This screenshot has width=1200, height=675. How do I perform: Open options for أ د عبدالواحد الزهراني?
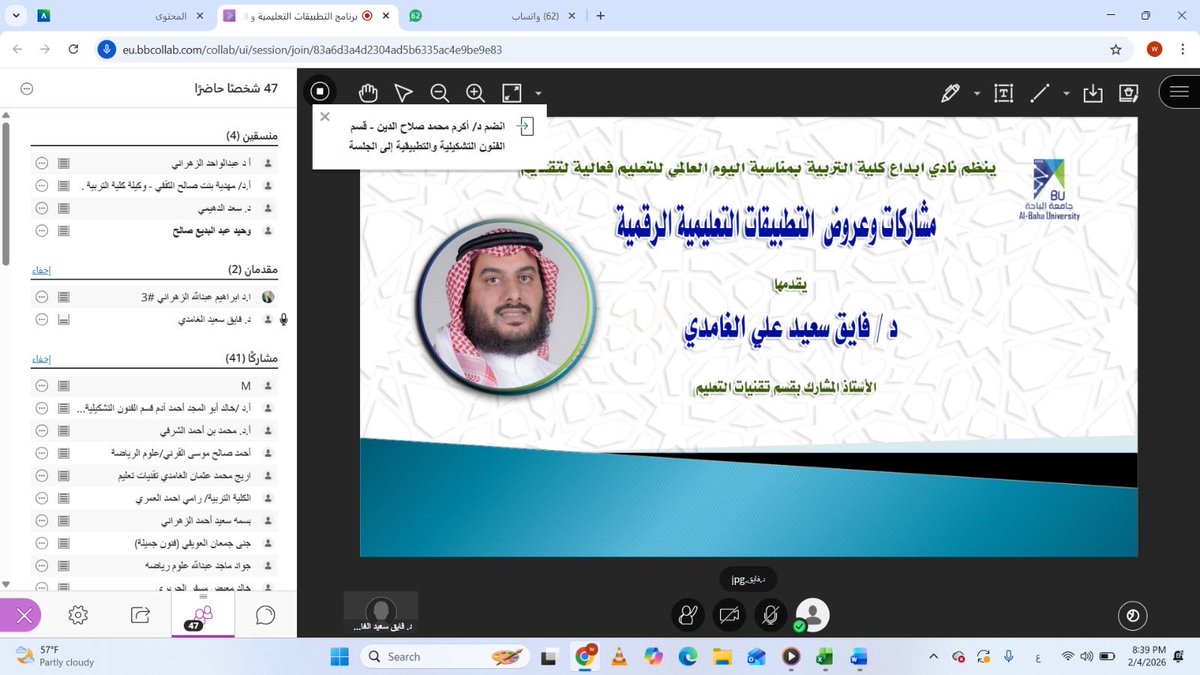click(x=41, y=163)
